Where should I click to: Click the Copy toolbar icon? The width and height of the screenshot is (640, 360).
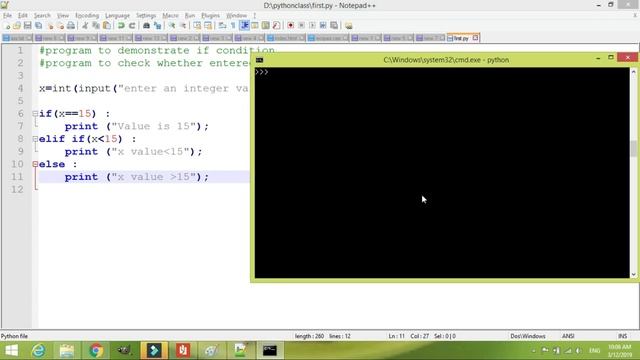point(96,26)
